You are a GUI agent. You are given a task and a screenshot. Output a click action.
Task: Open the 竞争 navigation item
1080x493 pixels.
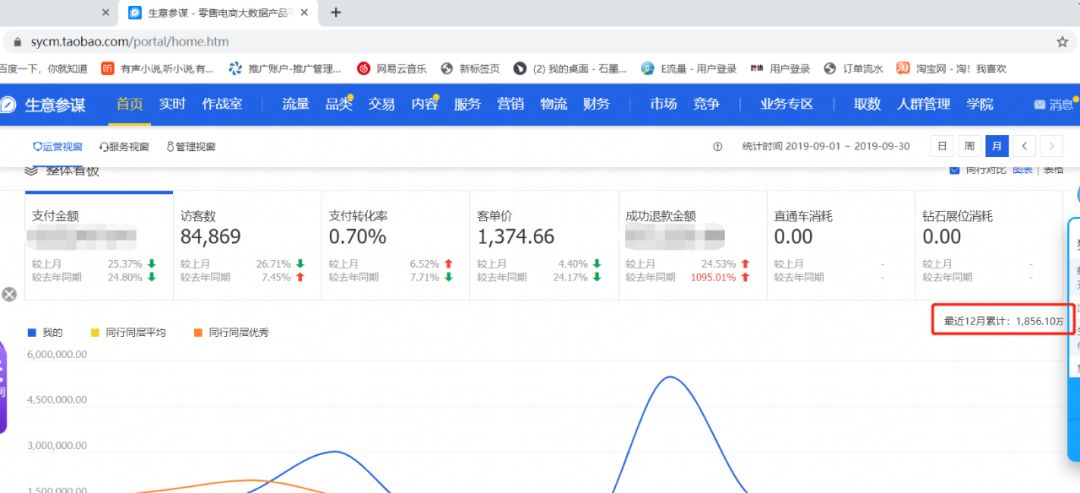tap(706, 105)
